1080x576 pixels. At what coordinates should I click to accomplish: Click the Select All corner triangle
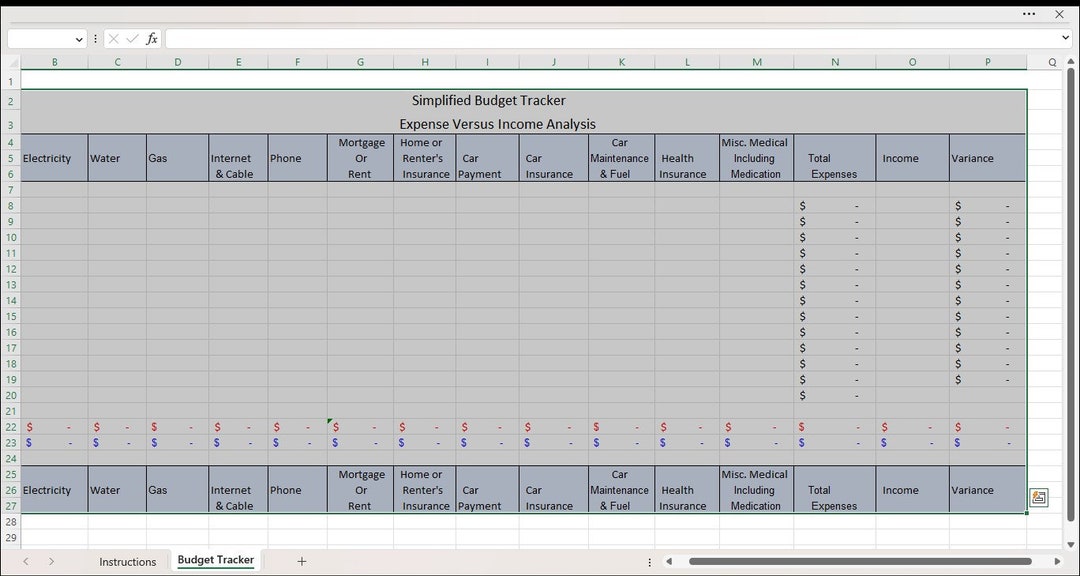pyautogui.click(x=12, y=61)
